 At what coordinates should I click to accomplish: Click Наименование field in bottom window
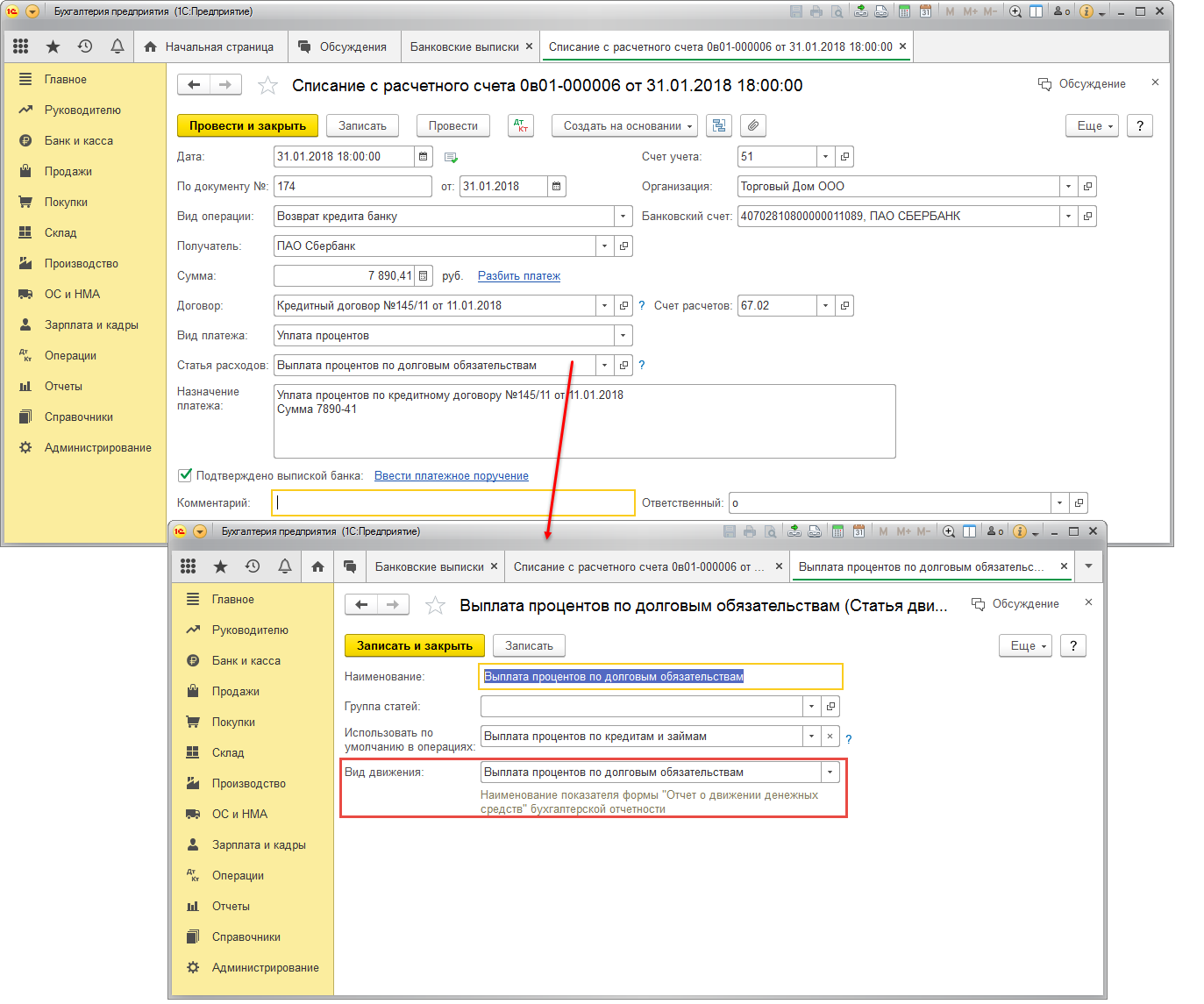pos(661,676)
